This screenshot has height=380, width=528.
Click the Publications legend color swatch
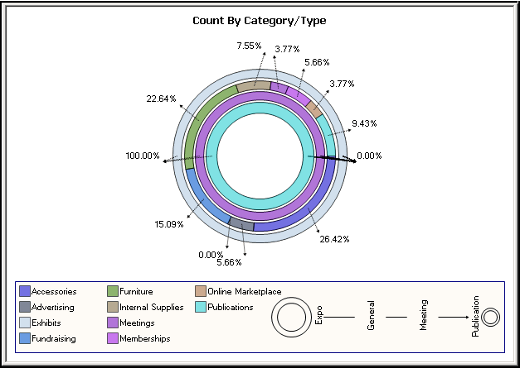201,307
